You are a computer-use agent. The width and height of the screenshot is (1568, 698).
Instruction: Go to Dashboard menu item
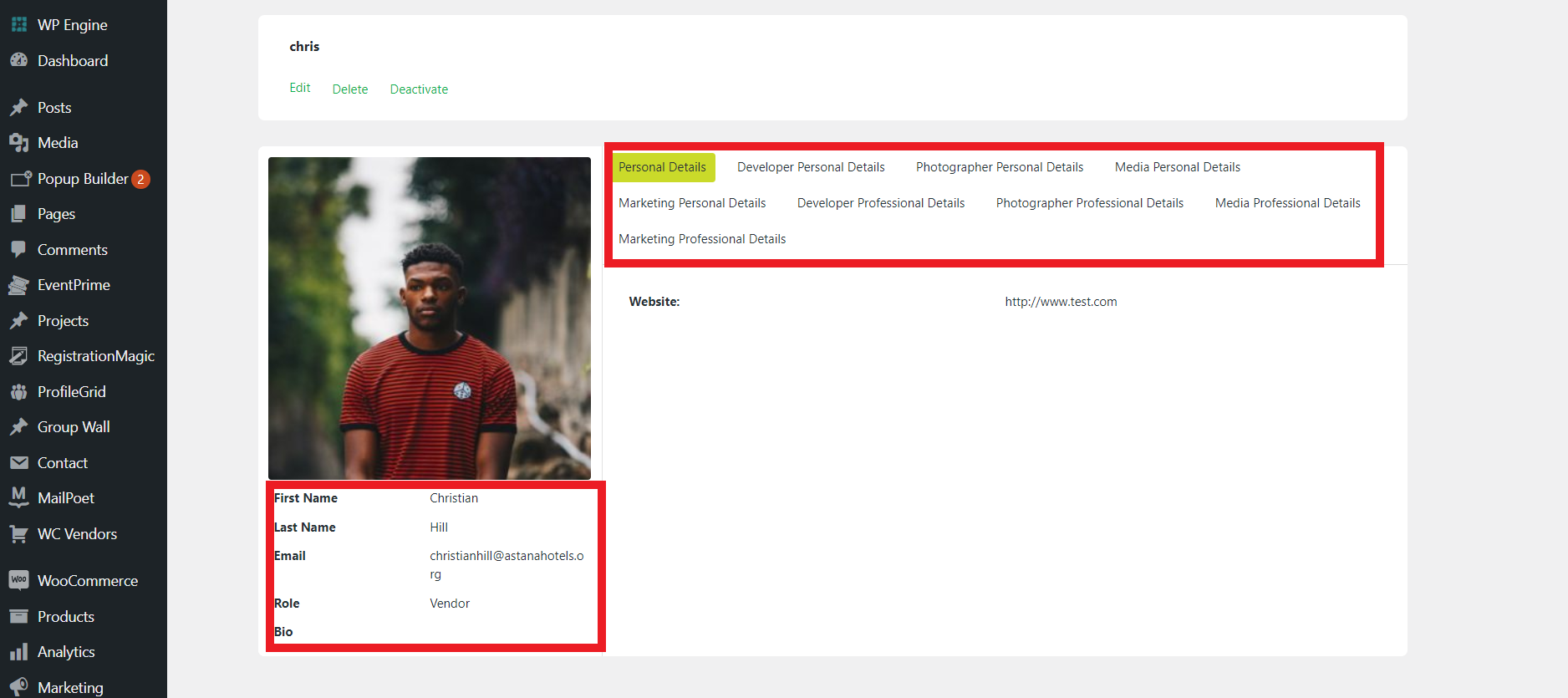73,60
